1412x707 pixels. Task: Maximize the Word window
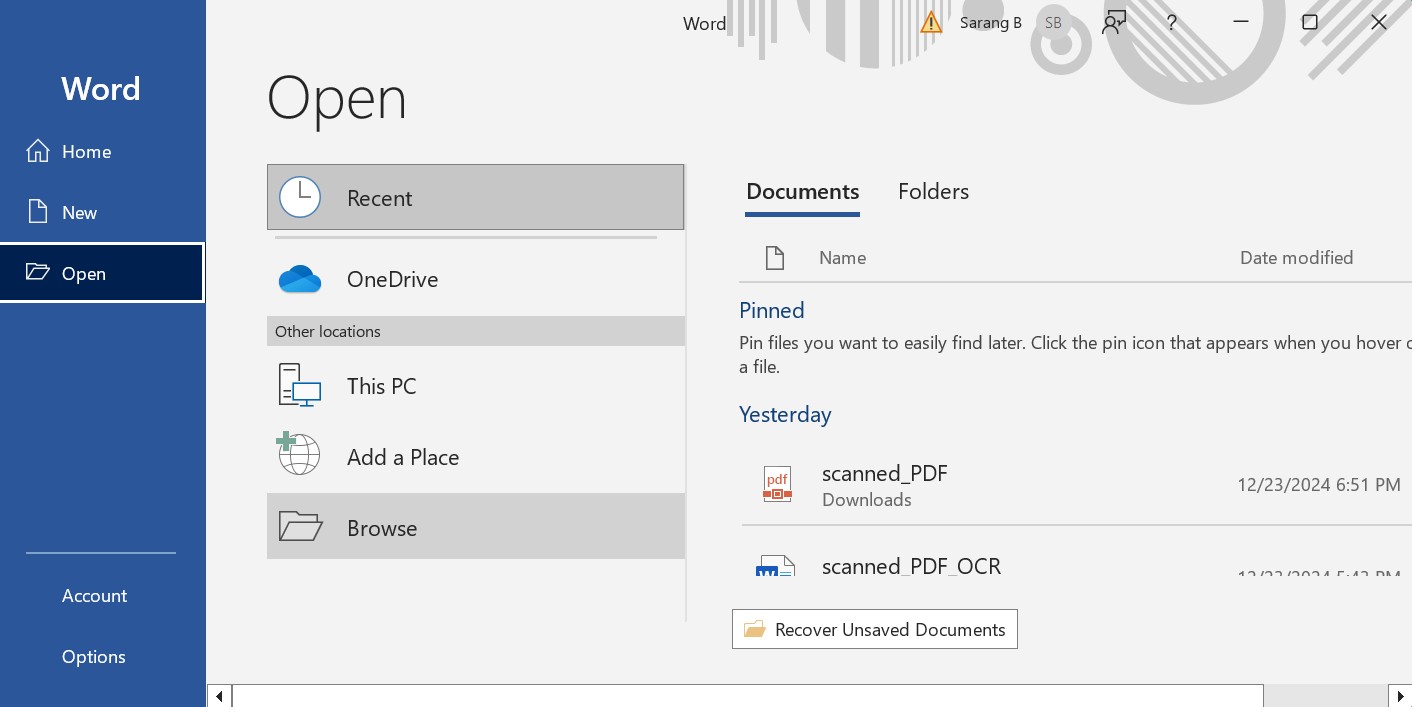pyautogui.click(x=1310, y=22)
